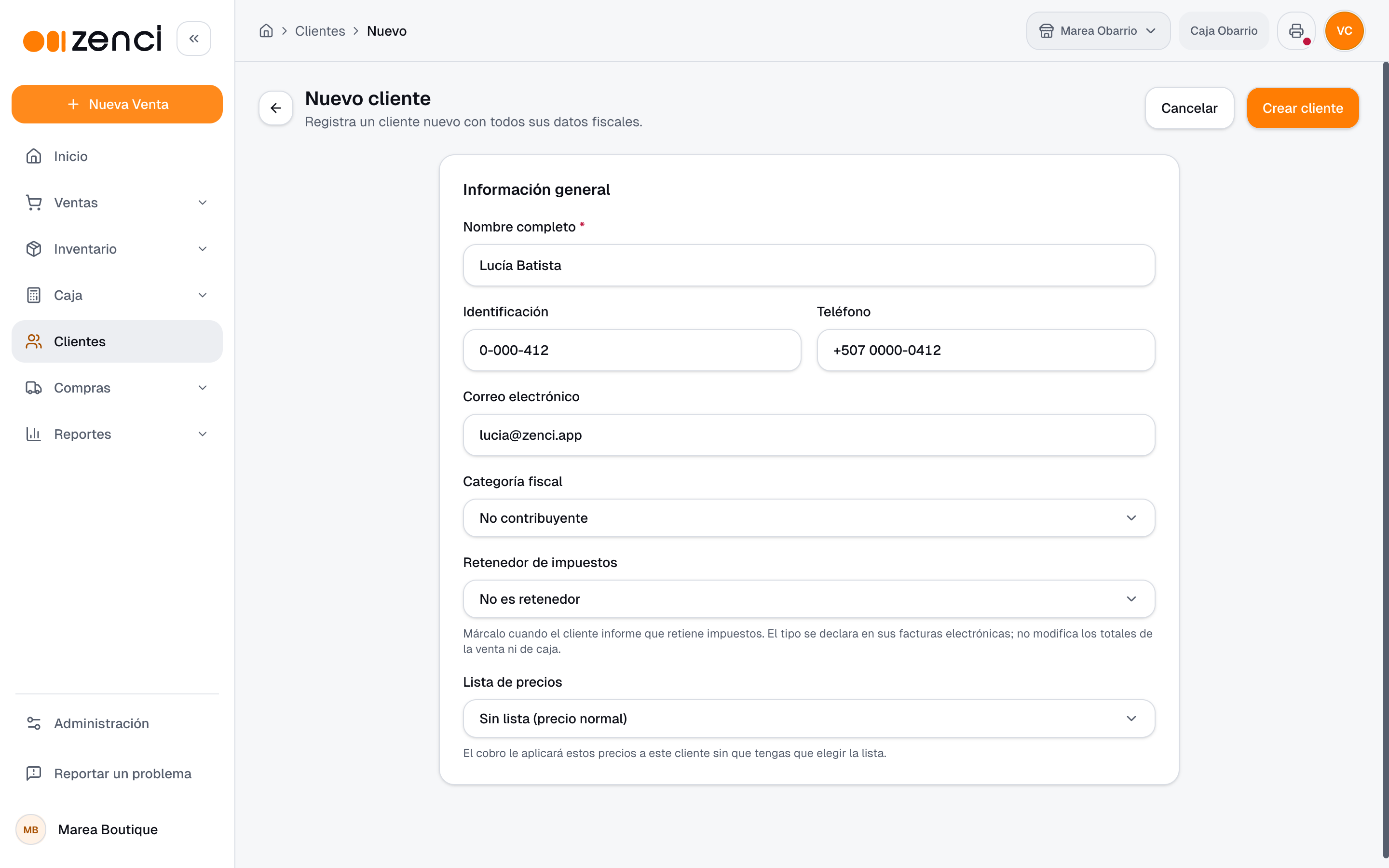Go to Inicio in the sidebar
This screenshot has width=1389, height=868.
[117, 156]
